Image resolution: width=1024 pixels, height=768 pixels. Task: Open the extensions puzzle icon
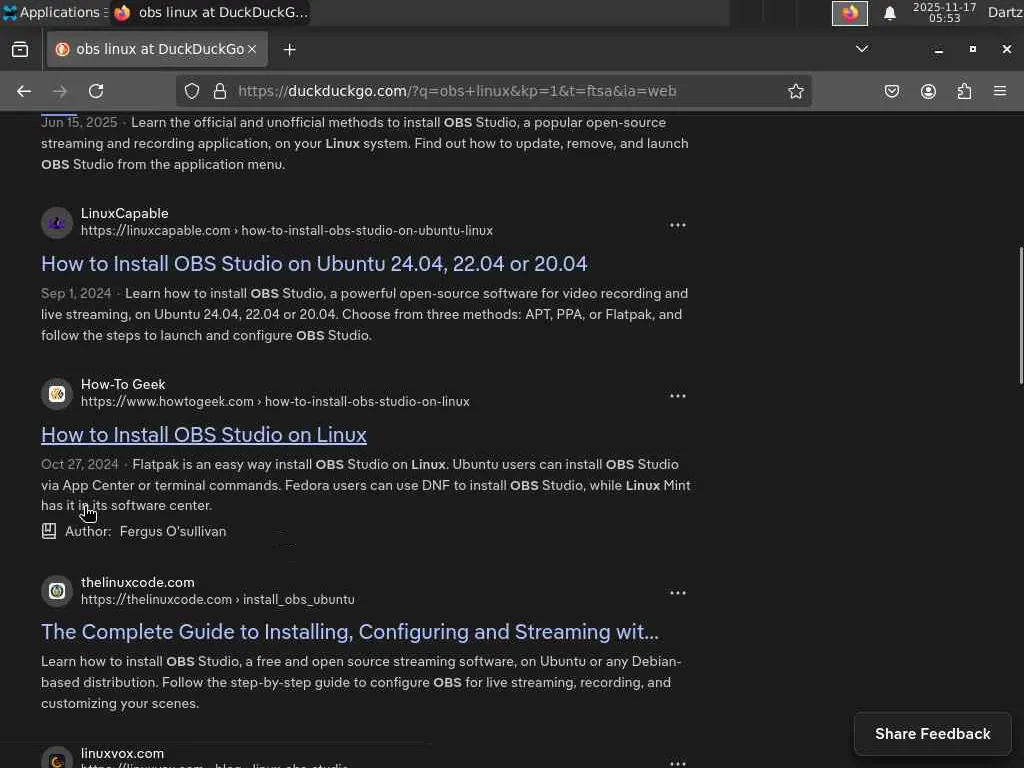(x=965, y=91)
